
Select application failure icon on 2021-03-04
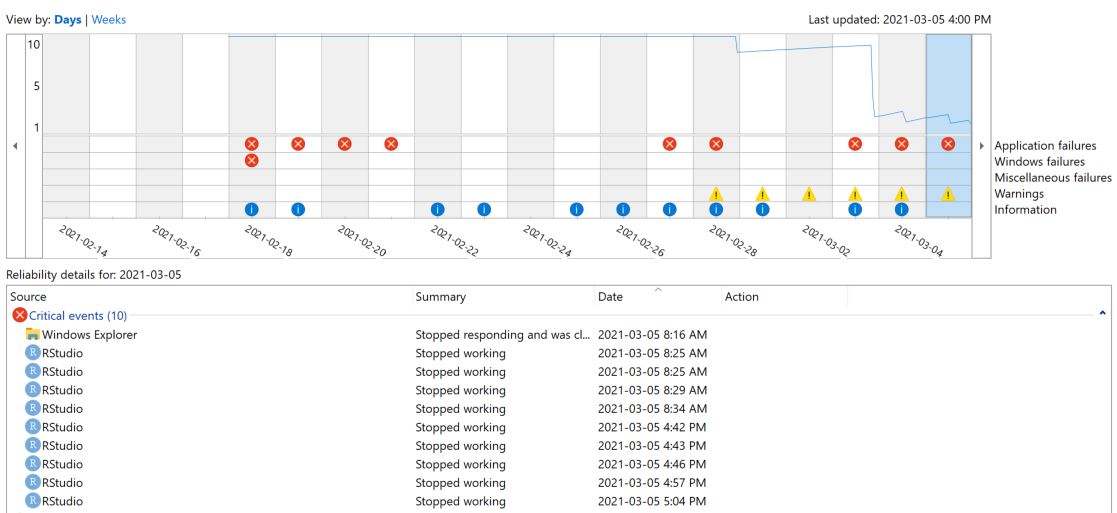pos(902,144)
